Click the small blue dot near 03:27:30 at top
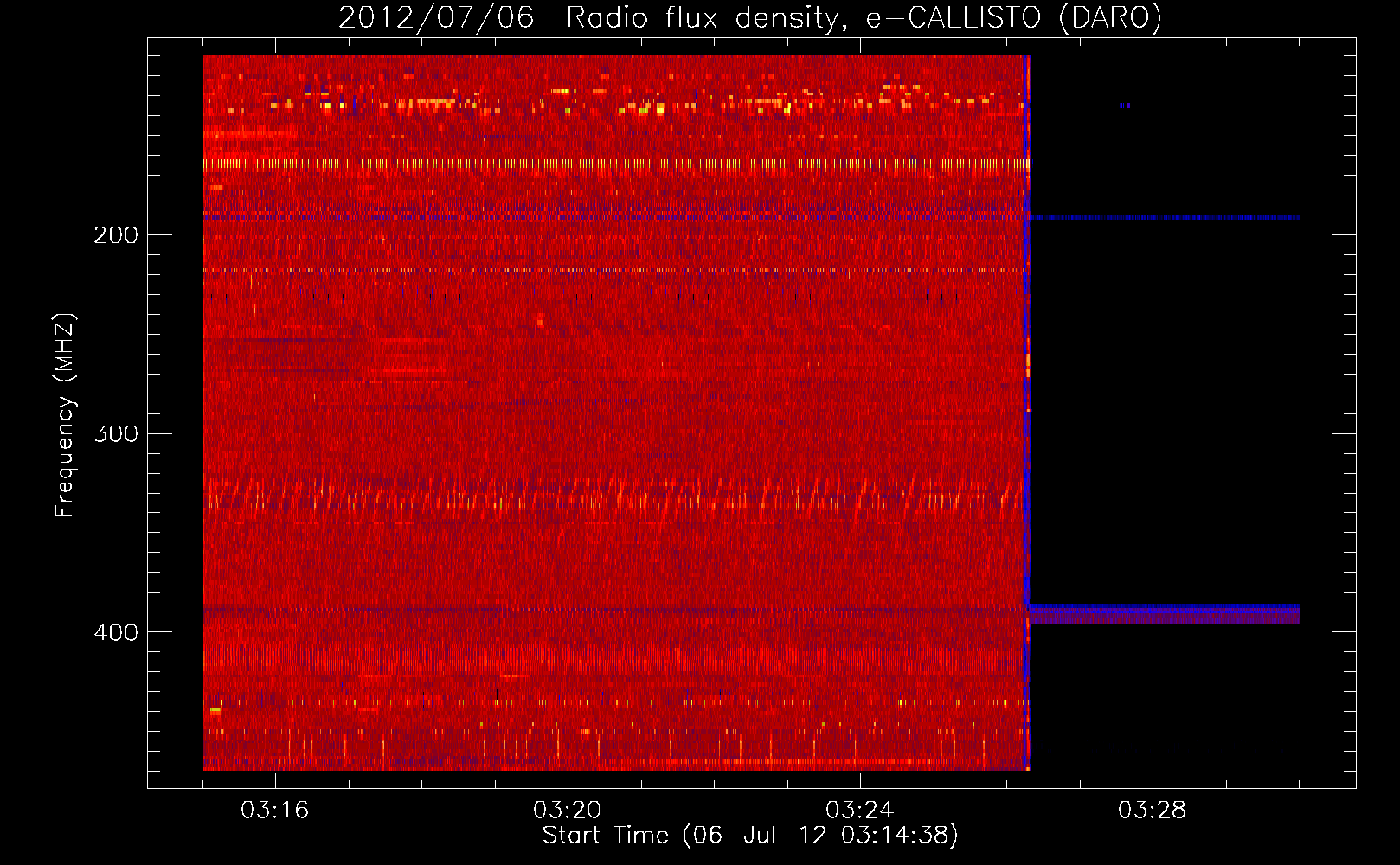1400x865 pixels. (x=1124, y=106)
